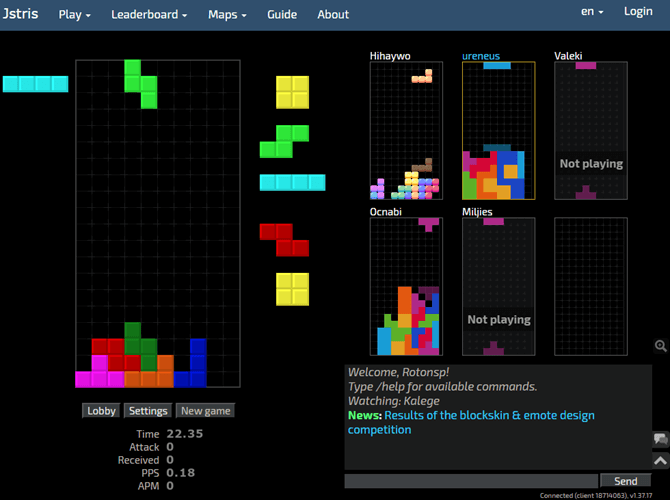Click the up-chevron icon below chat bubbles

coord(661,461)
